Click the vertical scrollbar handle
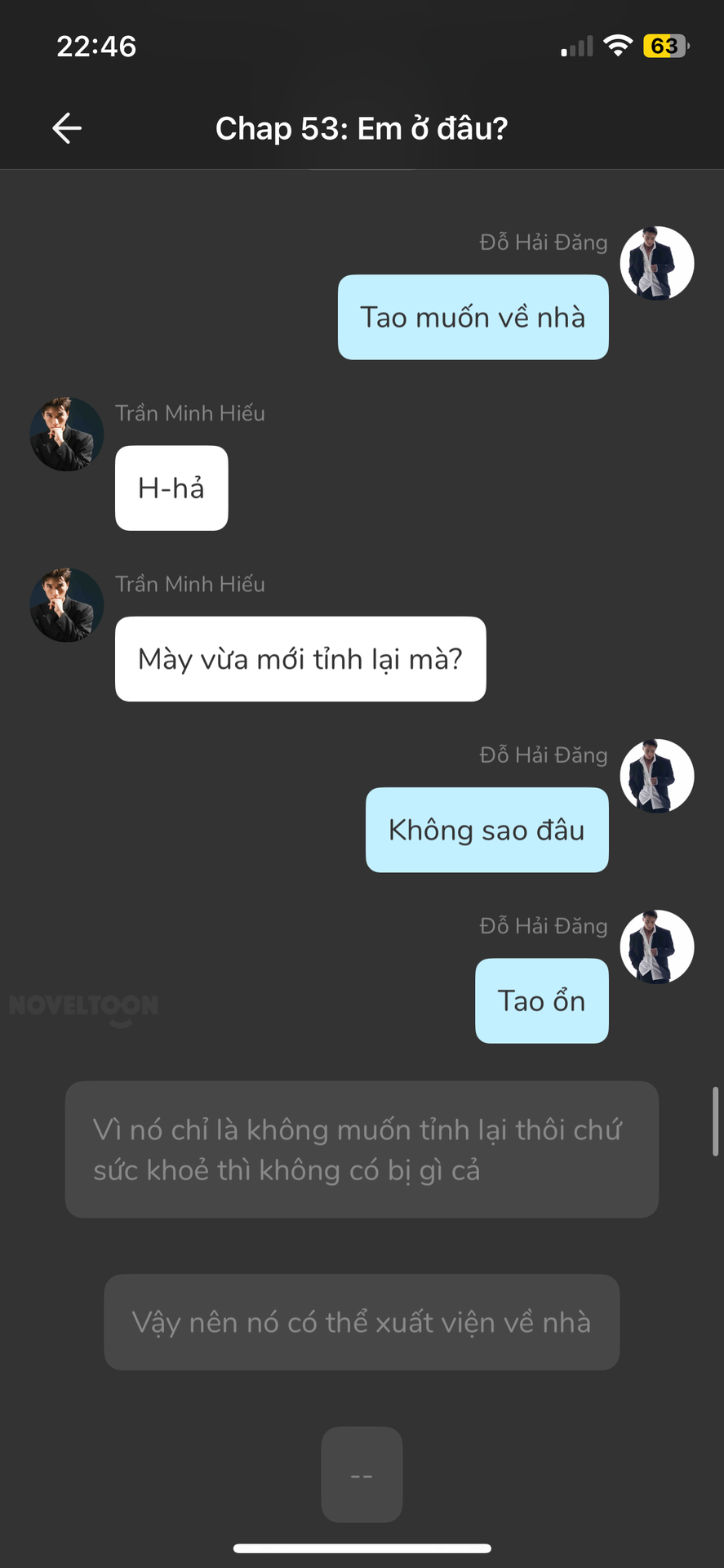 (x=716, y=1121)
